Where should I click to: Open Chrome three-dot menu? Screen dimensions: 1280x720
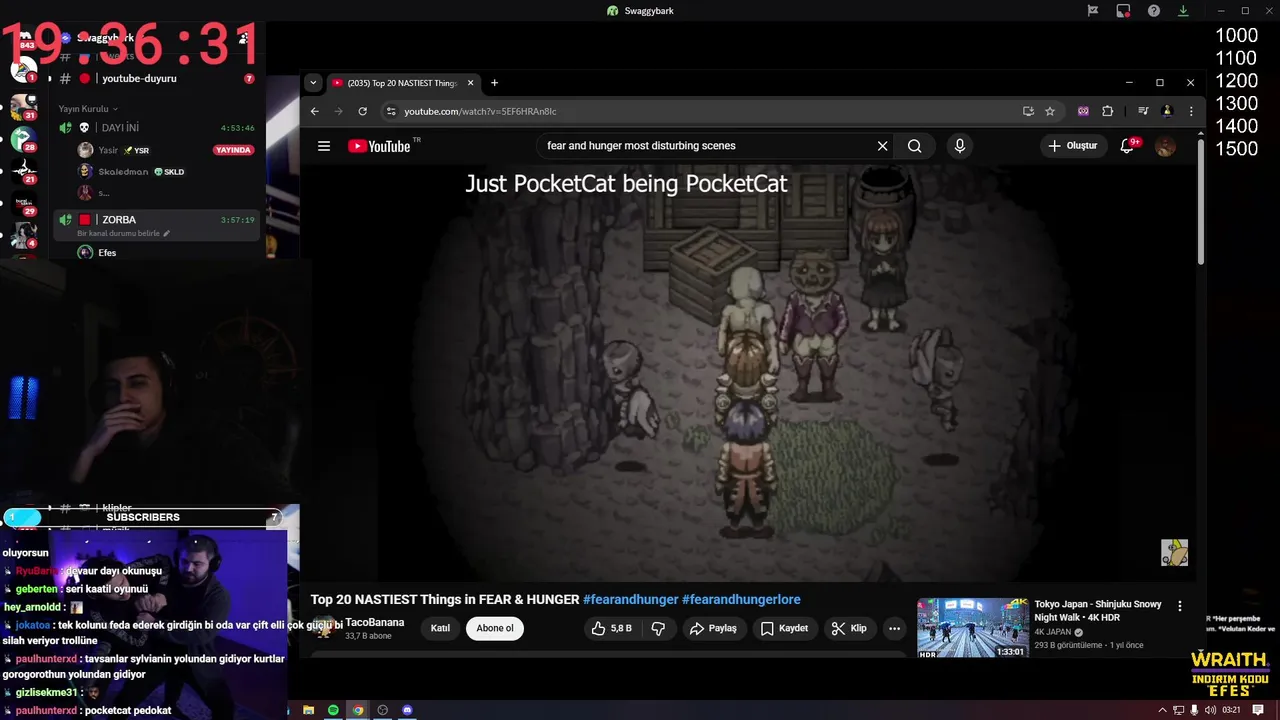(x=1191, y=111)
